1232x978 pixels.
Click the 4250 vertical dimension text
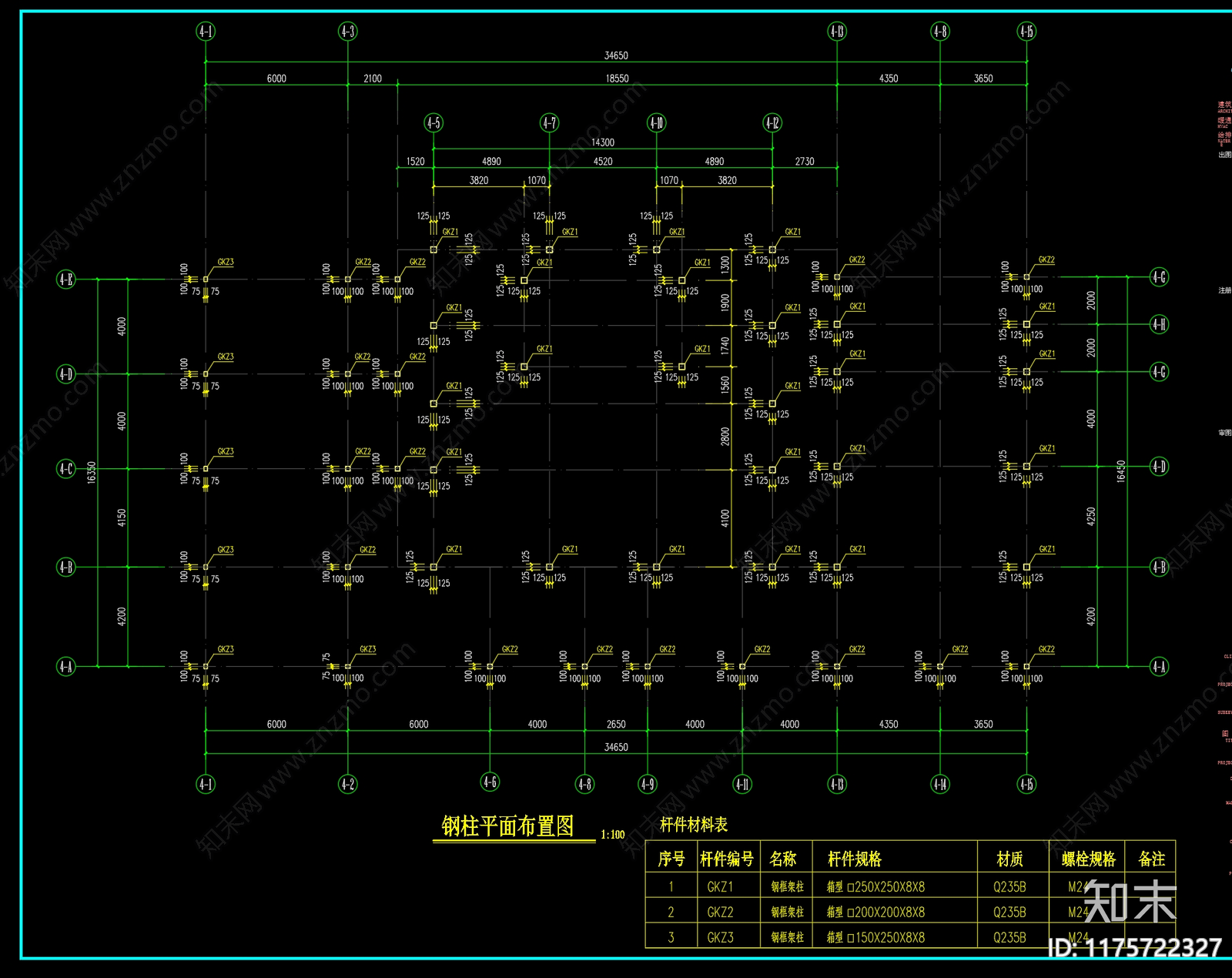click(x=1091, y=517)
